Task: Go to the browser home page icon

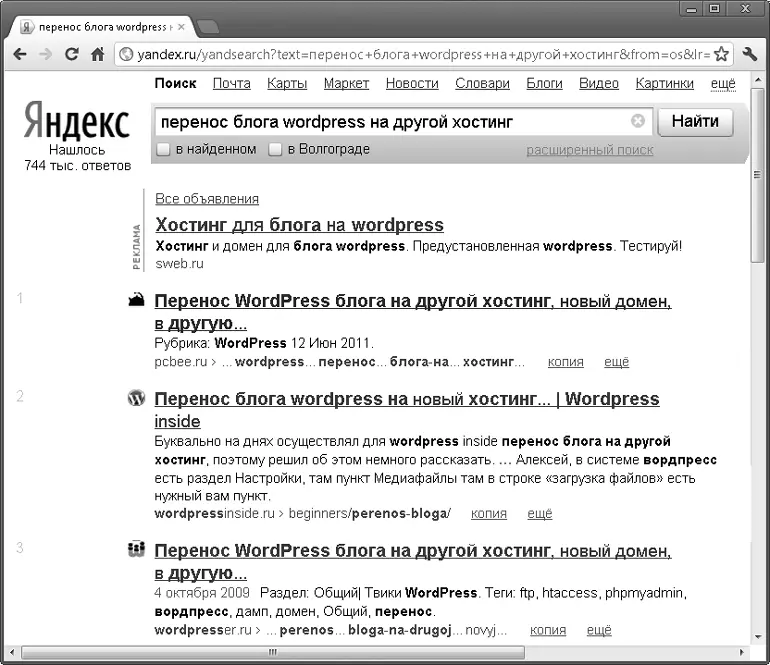Action: [x=98, y=54]
